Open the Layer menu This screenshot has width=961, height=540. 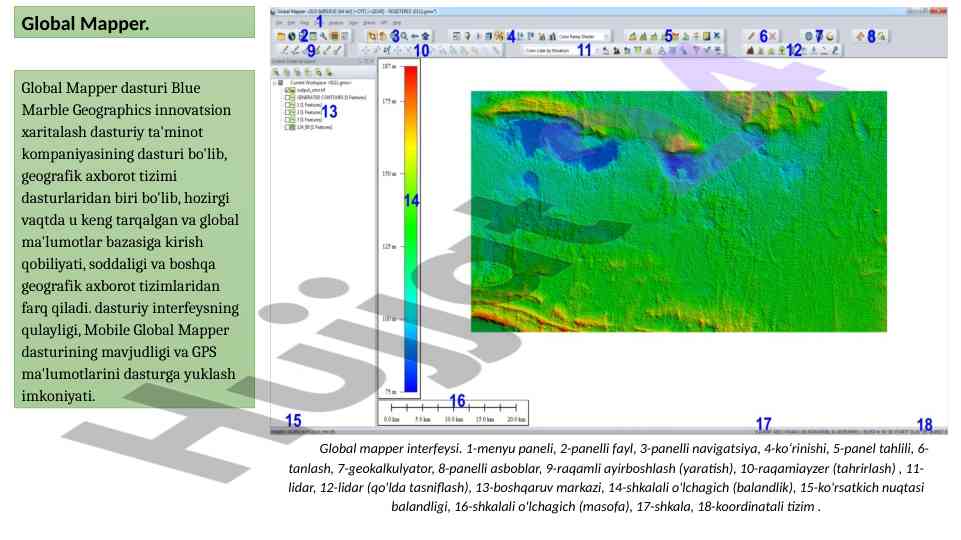click(x=353, y=23)
